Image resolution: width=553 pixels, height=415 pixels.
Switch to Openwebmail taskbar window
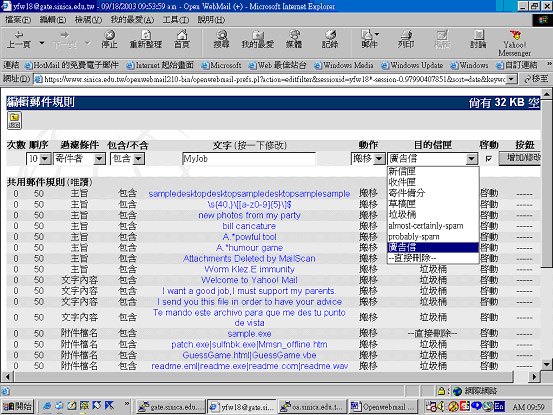383,407
